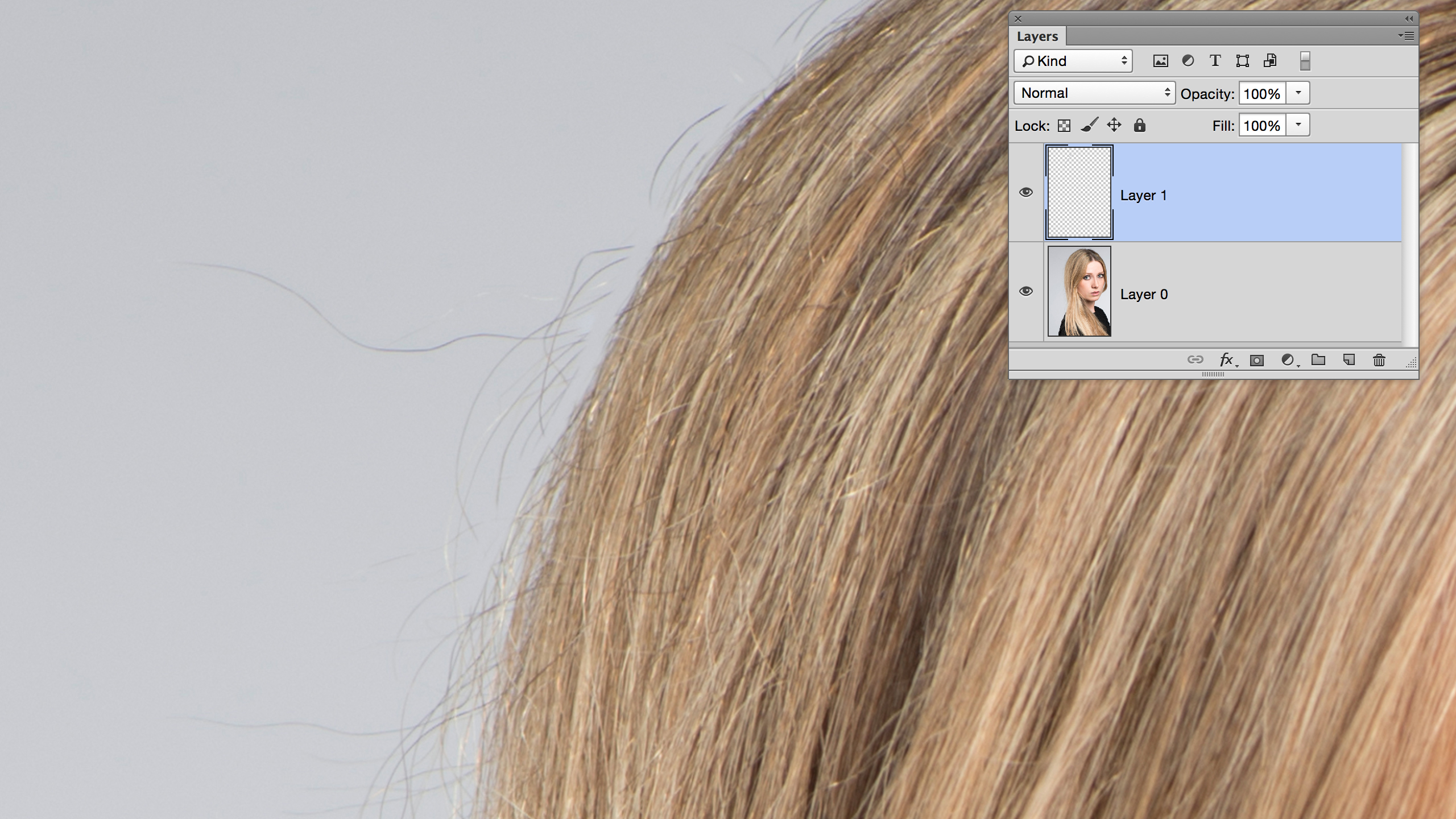Image resolution: width=1456 pixels, height=819 pixels.
Task: Open the Fill slider arrow
Action: coord(1298,125)
